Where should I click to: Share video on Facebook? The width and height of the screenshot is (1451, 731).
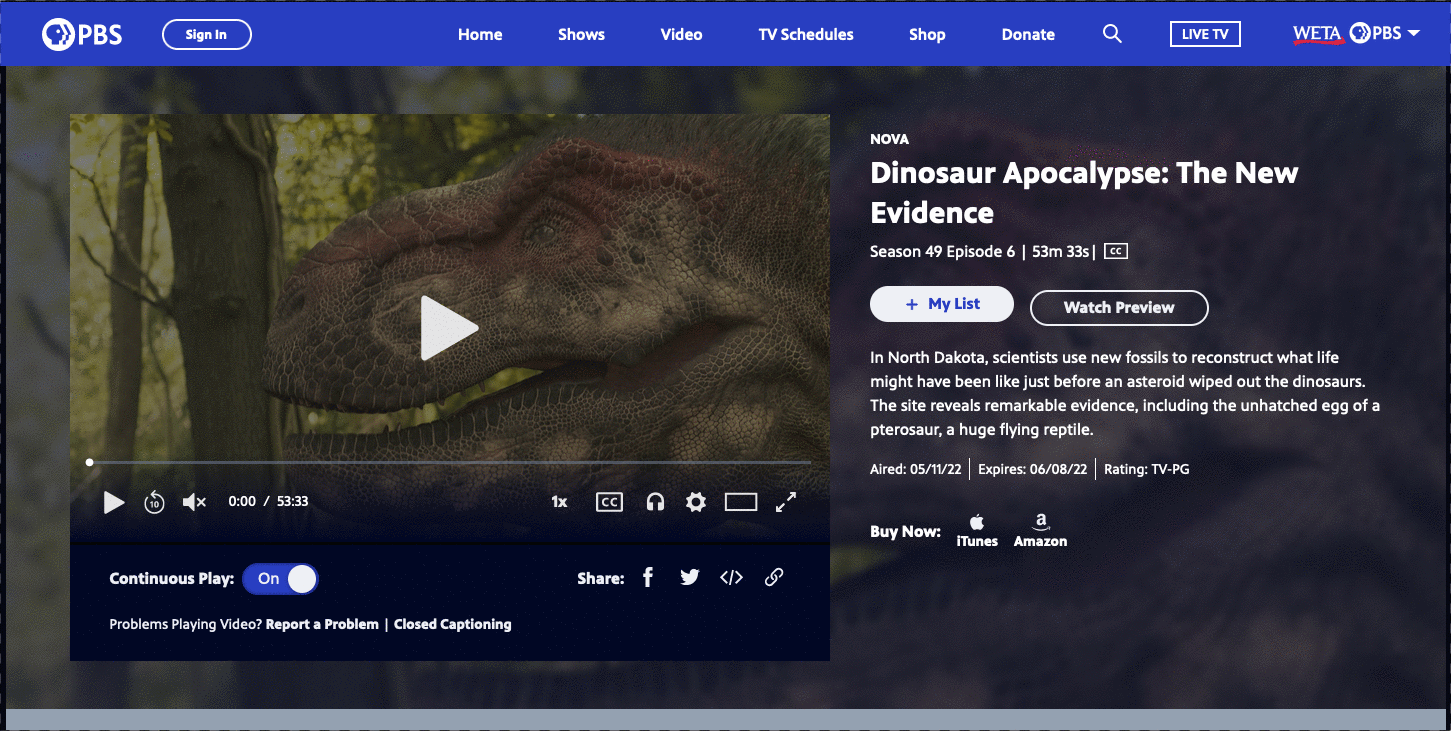(x=648, y=577)
